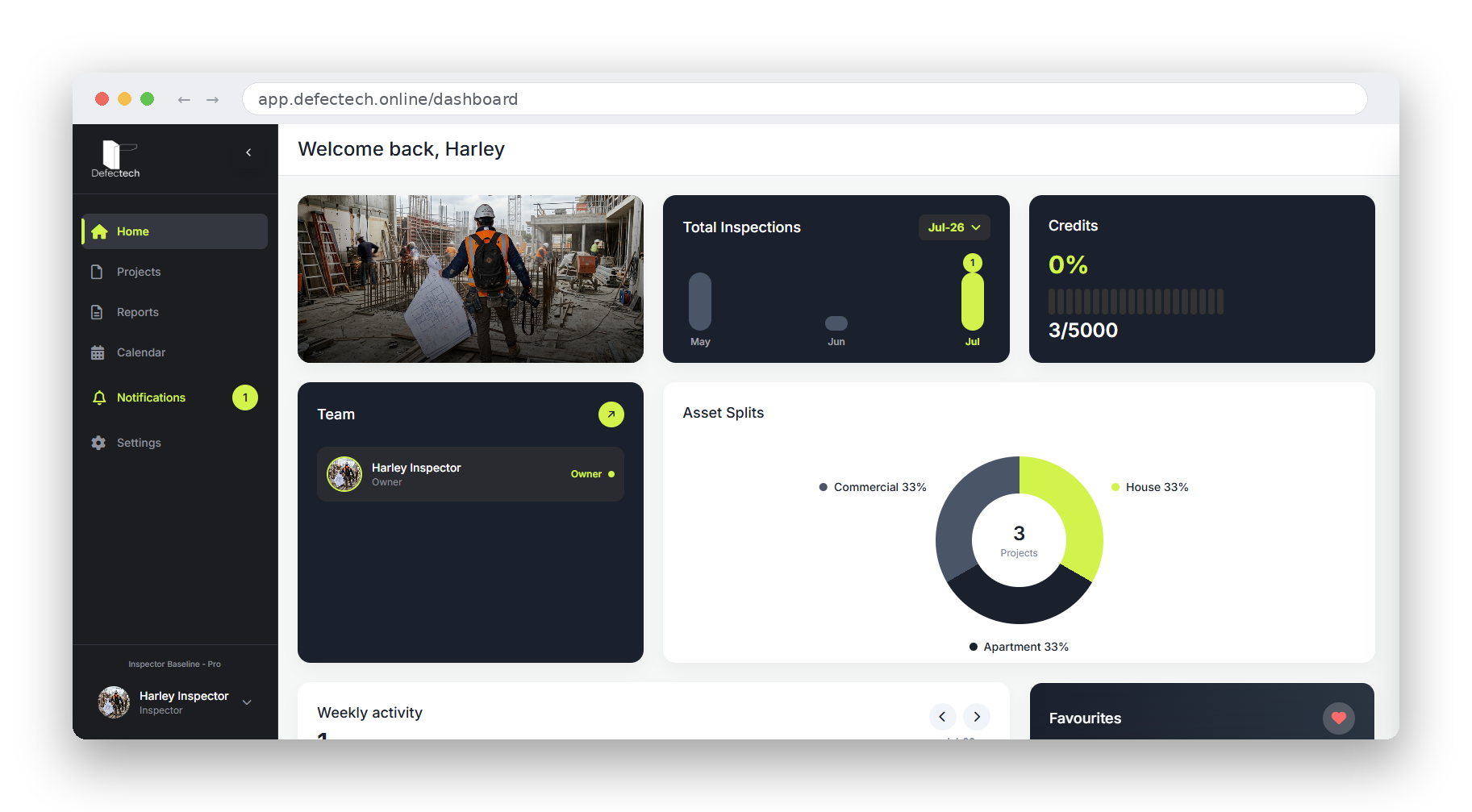Open Settings via the gear icon
The height and width of the screenshot is (812, 1472).
tap(98, 443)
